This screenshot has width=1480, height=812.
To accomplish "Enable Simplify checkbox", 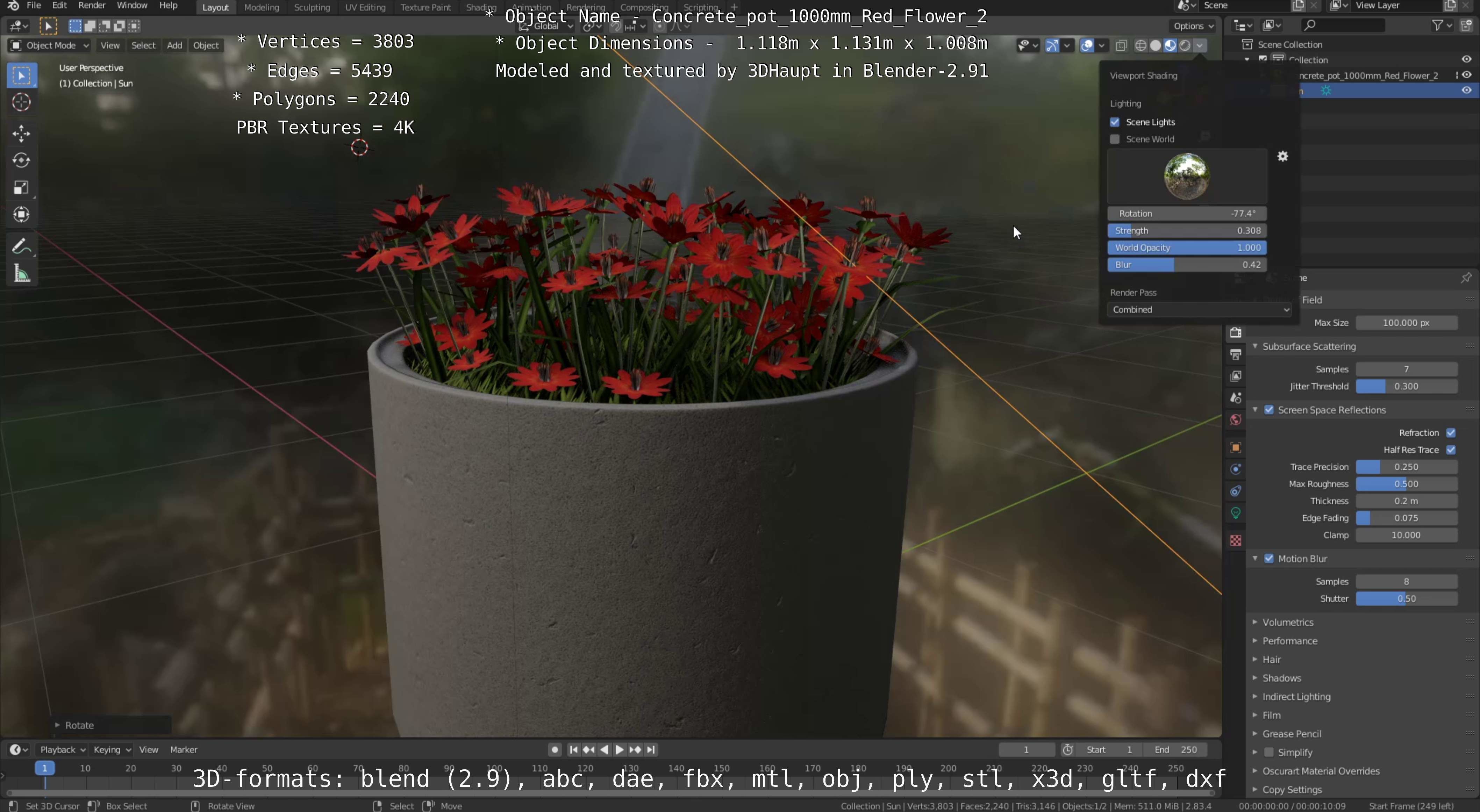I will (x=1269, y=752).
